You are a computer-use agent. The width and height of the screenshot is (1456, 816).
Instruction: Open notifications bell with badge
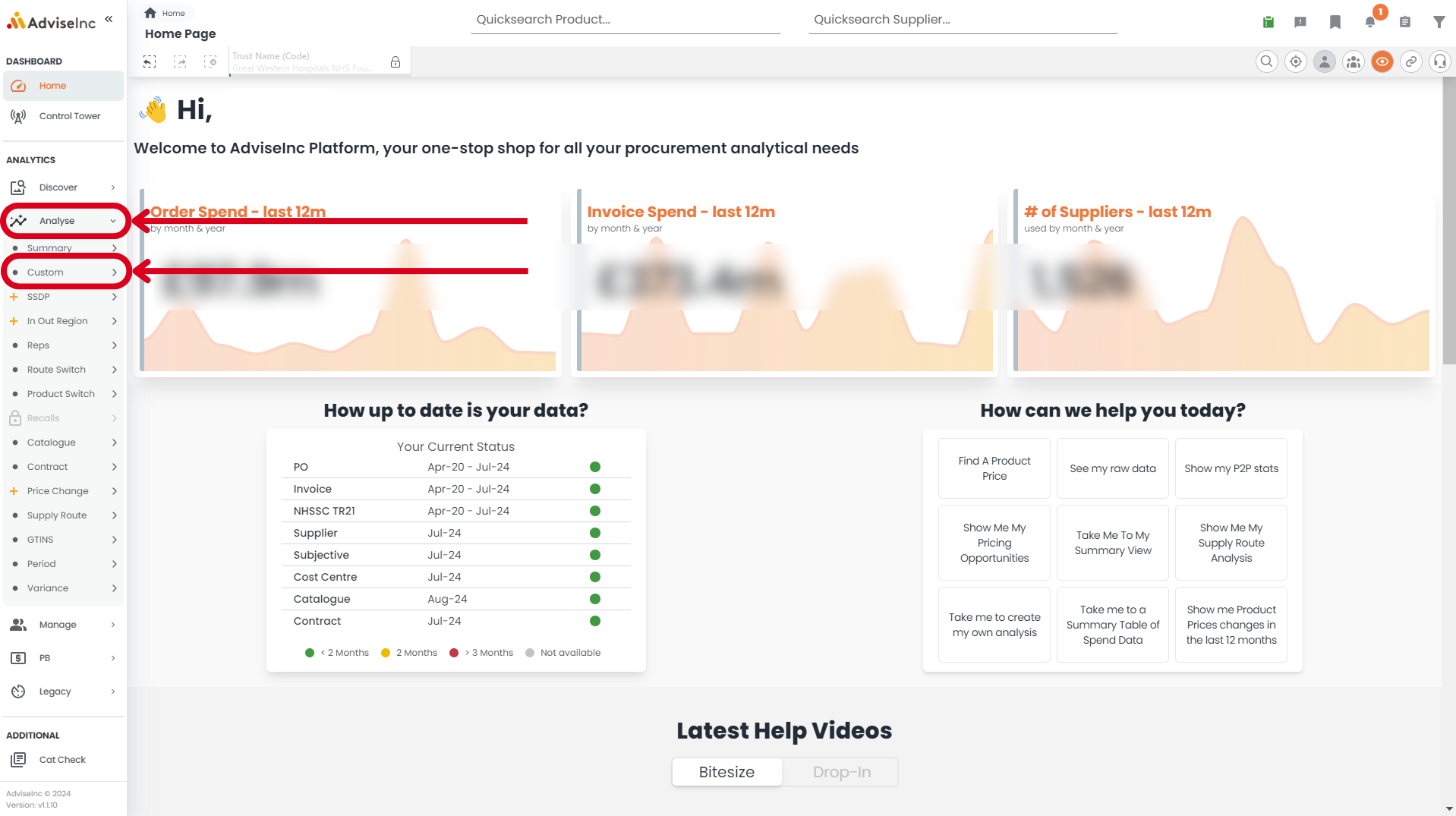coord(1371,21)
